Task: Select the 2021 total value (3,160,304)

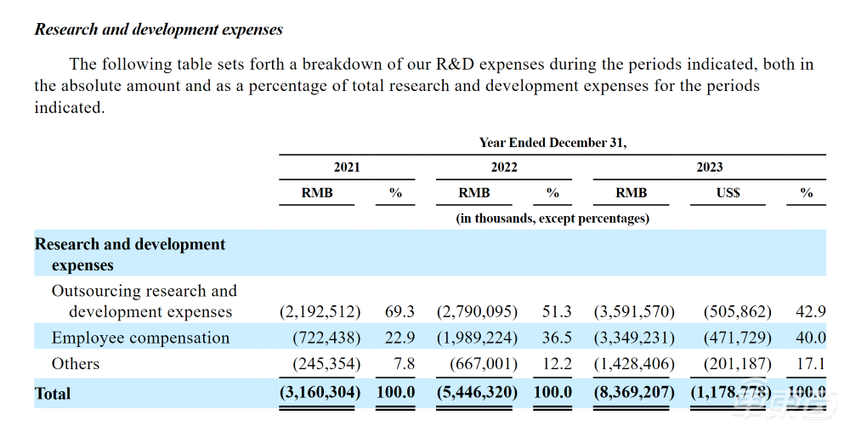Action: click(320, 393)
